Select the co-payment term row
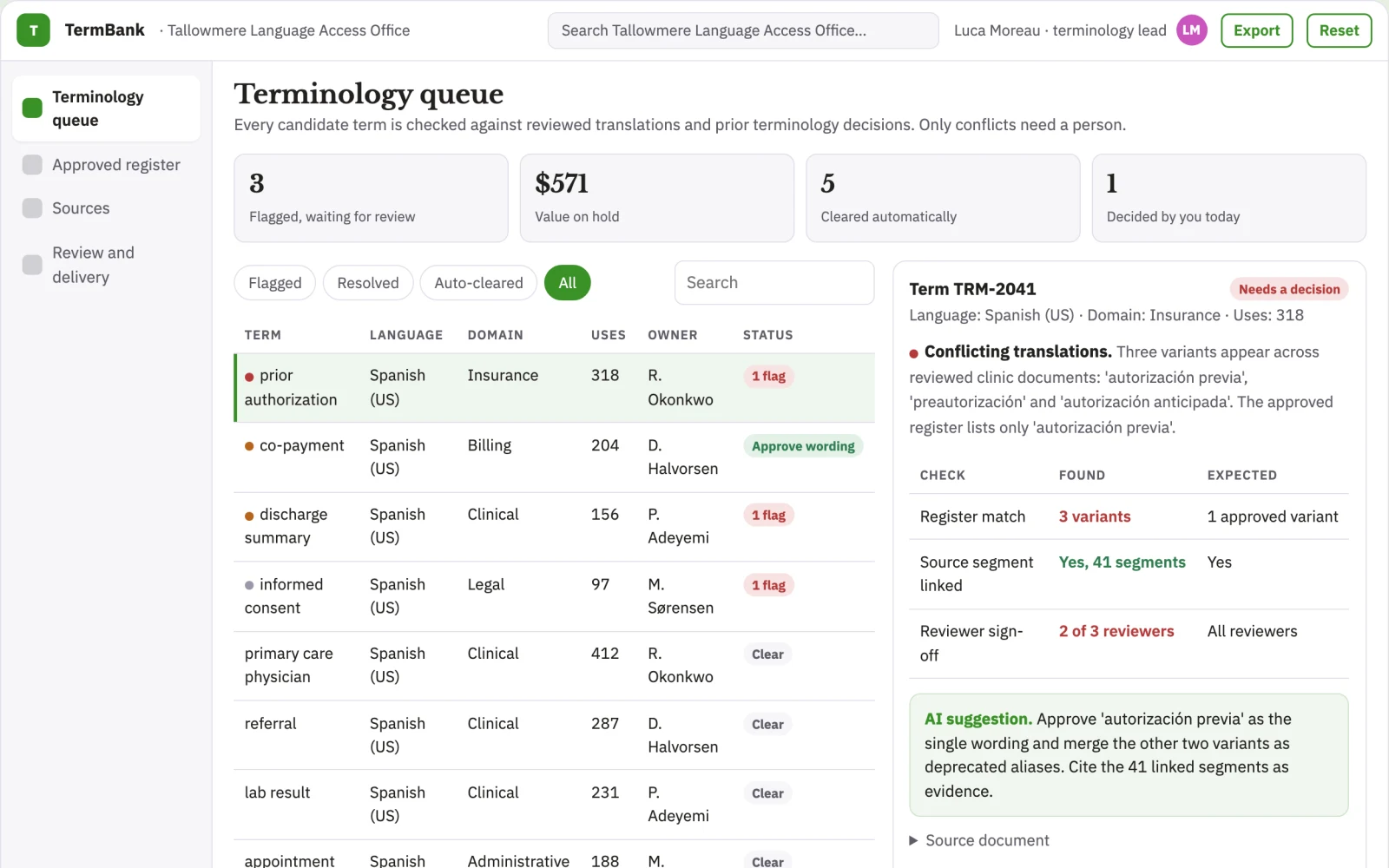 click(x=554, y=457)
